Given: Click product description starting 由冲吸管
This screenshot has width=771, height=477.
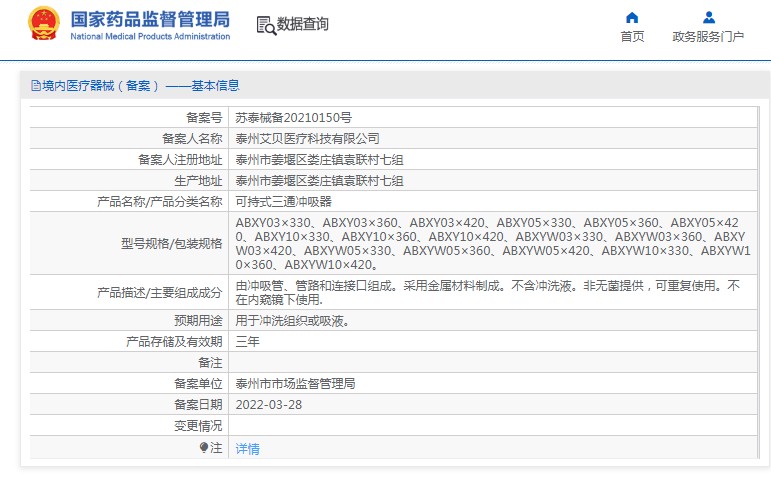Looking at the screenshot, I should [487, 293].
